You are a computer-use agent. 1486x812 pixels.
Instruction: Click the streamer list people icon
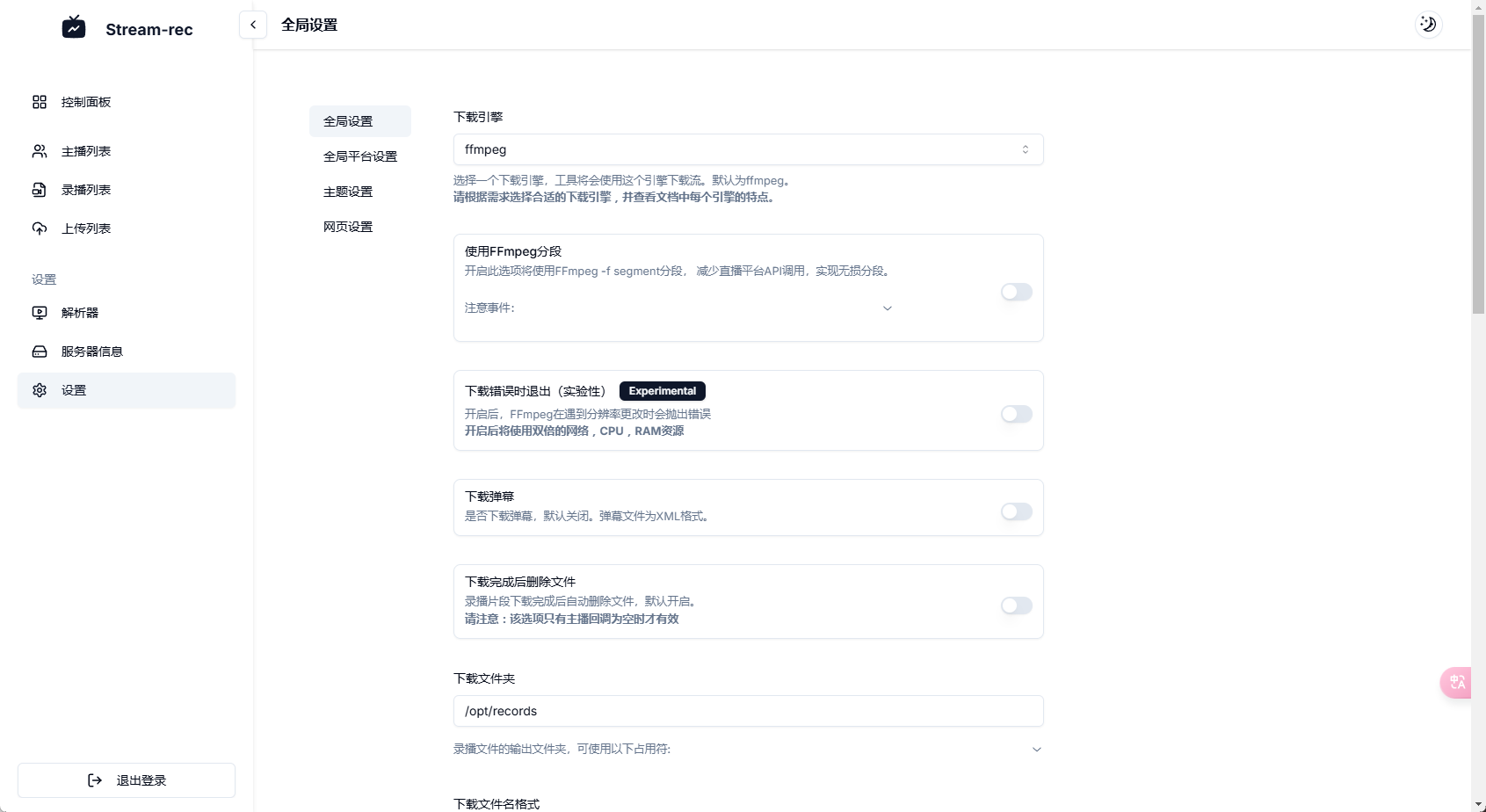40,151
